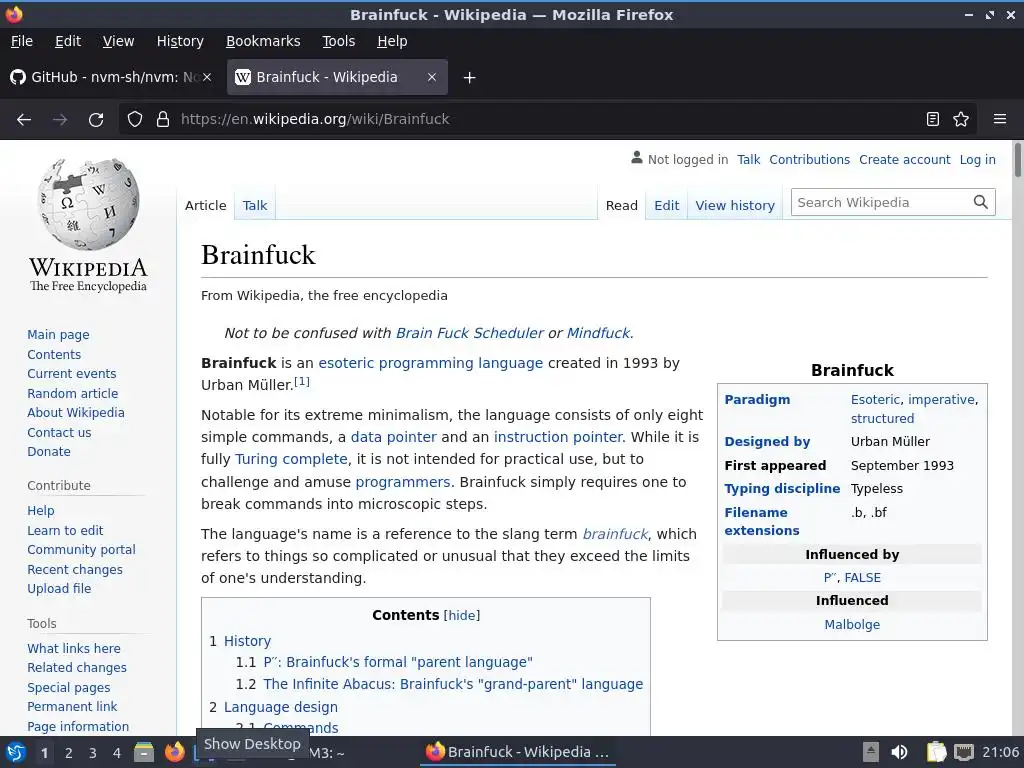The width and height of the screenshot is (1024, 768).
Task: Hide the Contents table via [hide]
Action: click(462, 615)
